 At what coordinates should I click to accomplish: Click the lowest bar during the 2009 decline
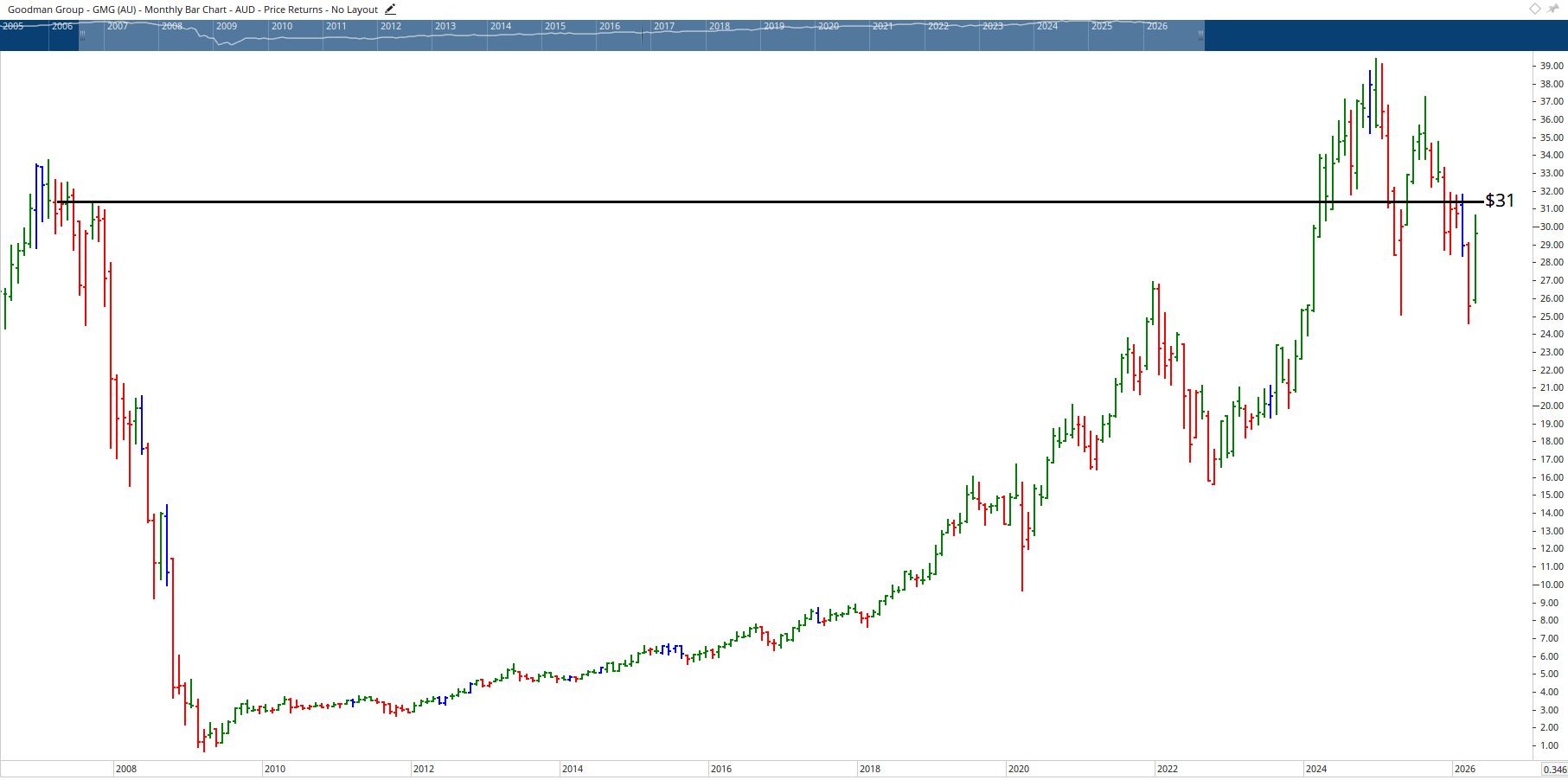point(203,739)
